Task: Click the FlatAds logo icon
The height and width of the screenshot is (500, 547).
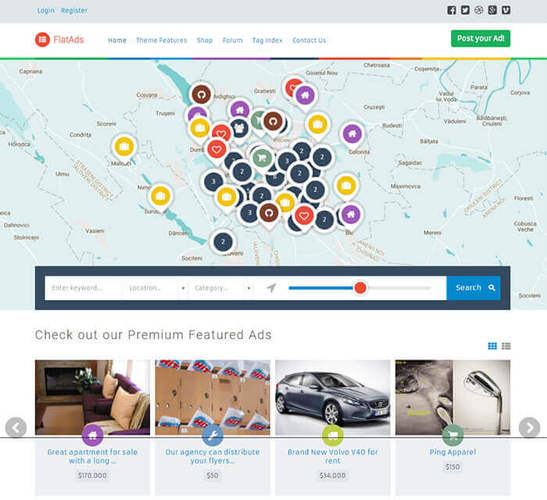Action: click(x=43, y=39)
